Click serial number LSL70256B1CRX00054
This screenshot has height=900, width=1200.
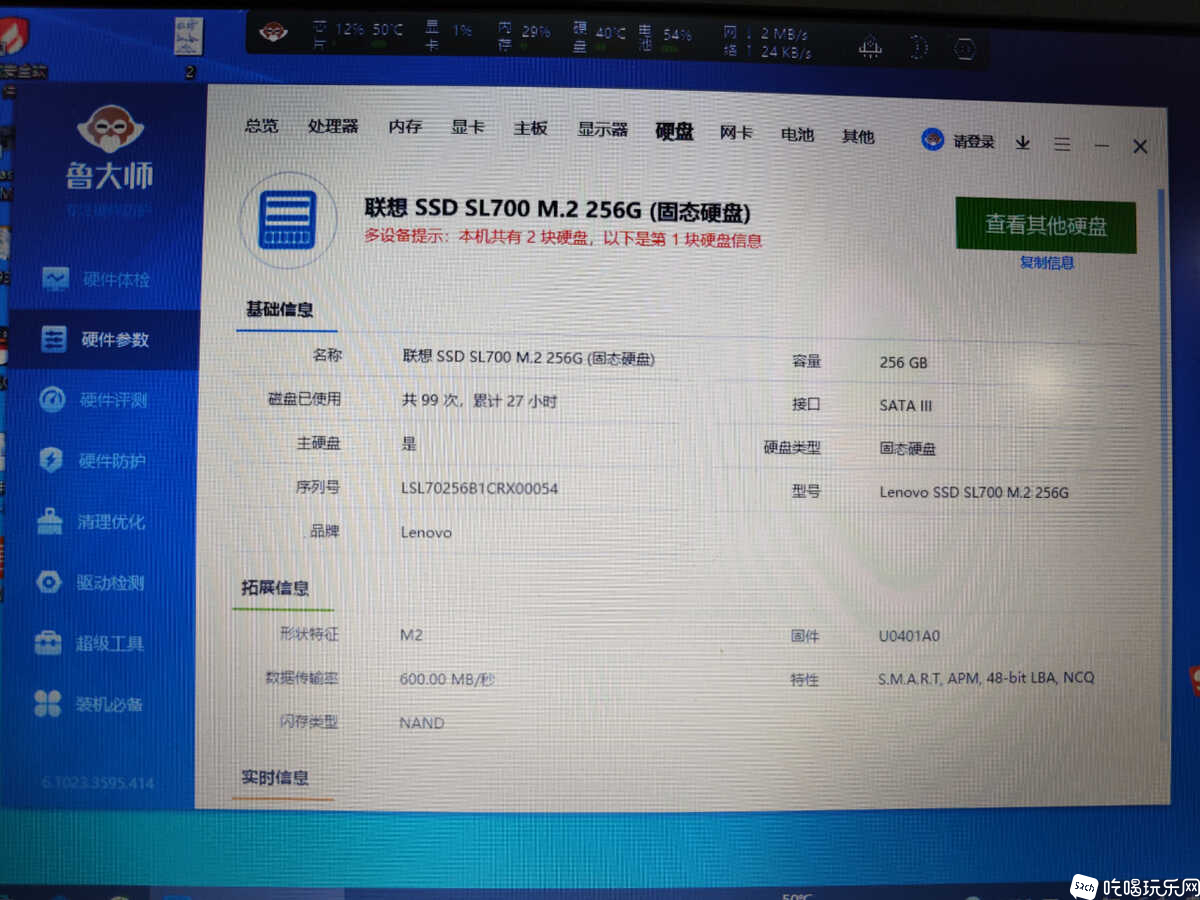[x=479, y=489]
